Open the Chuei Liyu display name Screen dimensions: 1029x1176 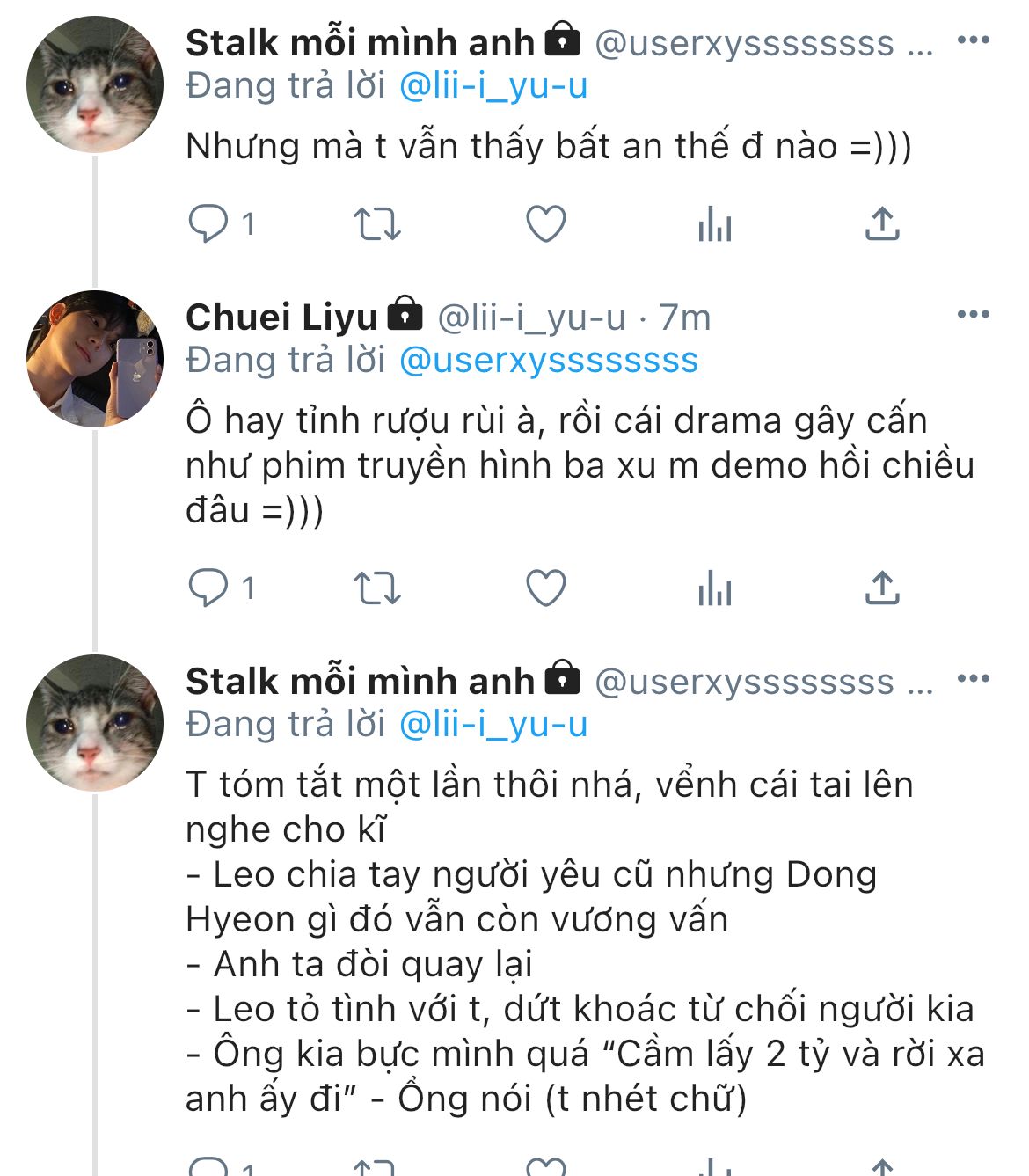pyautogui.click(x=281, y=318)
